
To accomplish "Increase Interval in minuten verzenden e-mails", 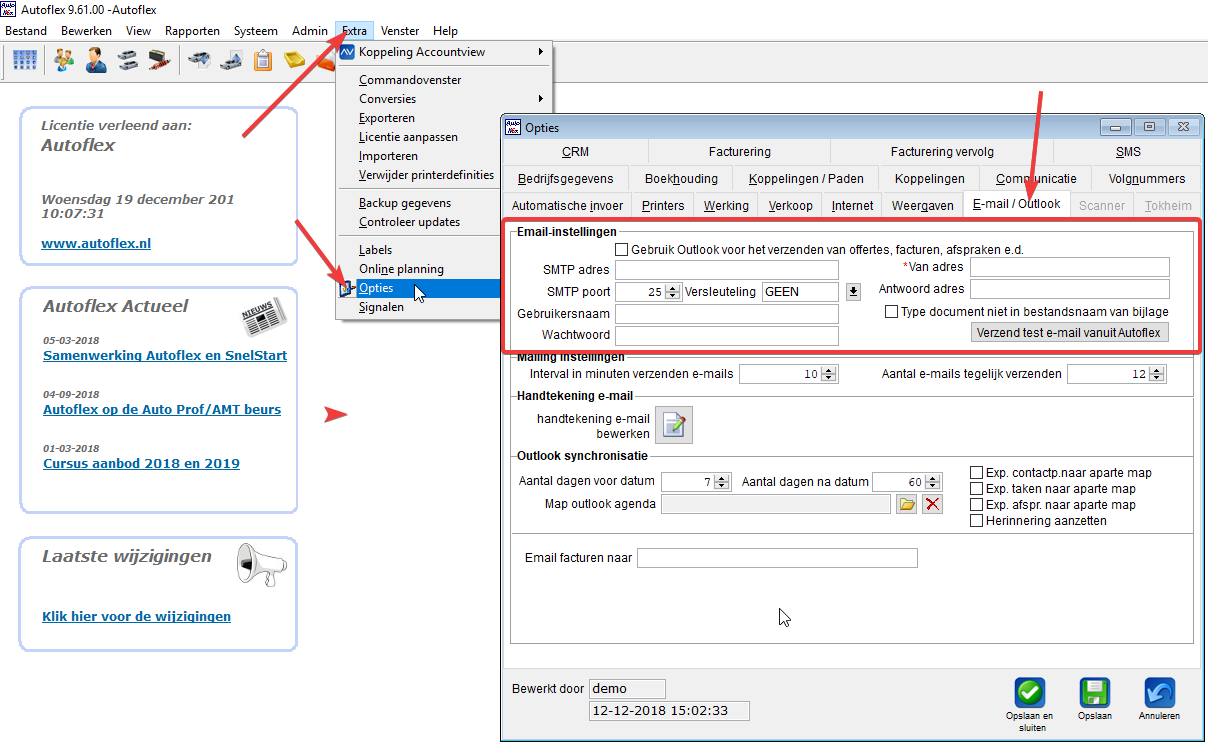I will click(829, 370).
